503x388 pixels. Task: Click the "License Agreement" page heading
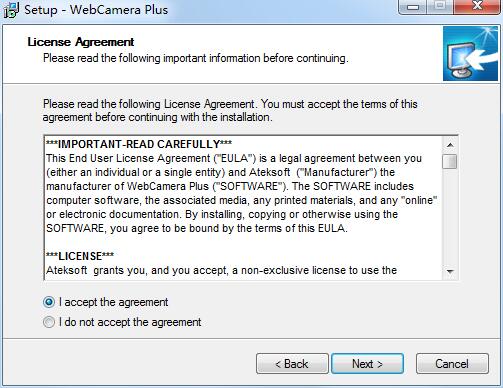(81, 42)
